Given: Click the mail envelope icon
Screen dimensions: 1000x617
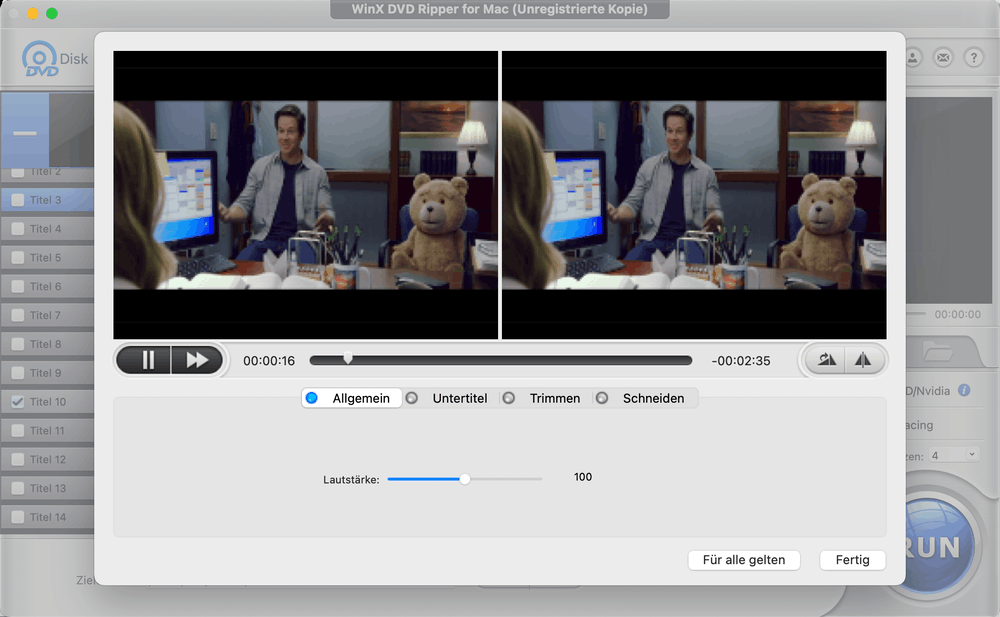Looking at the screenshot, I should point(943,57).
